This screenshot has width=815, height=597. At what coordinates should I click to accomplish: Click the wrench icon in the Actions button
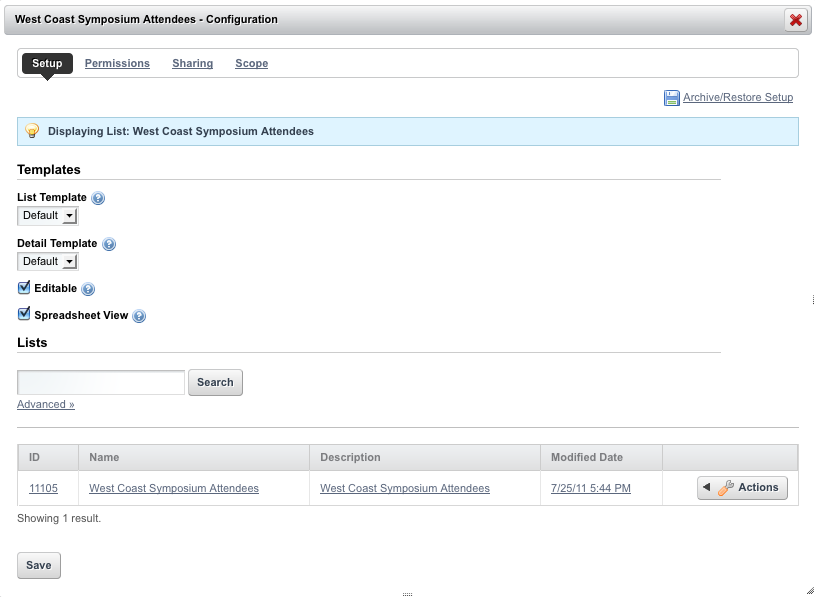[726, 488]
